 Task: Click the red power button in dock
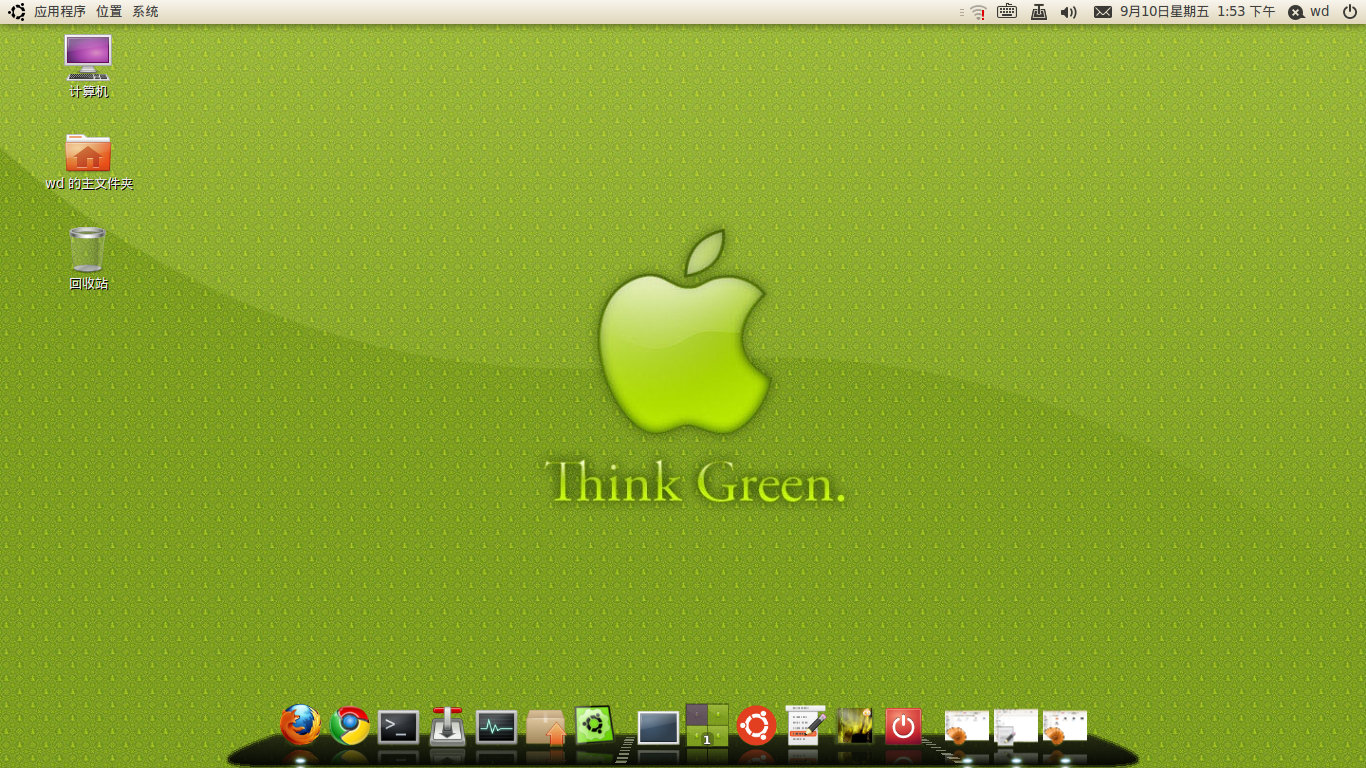pyautogui.click(x=903, y=727)
